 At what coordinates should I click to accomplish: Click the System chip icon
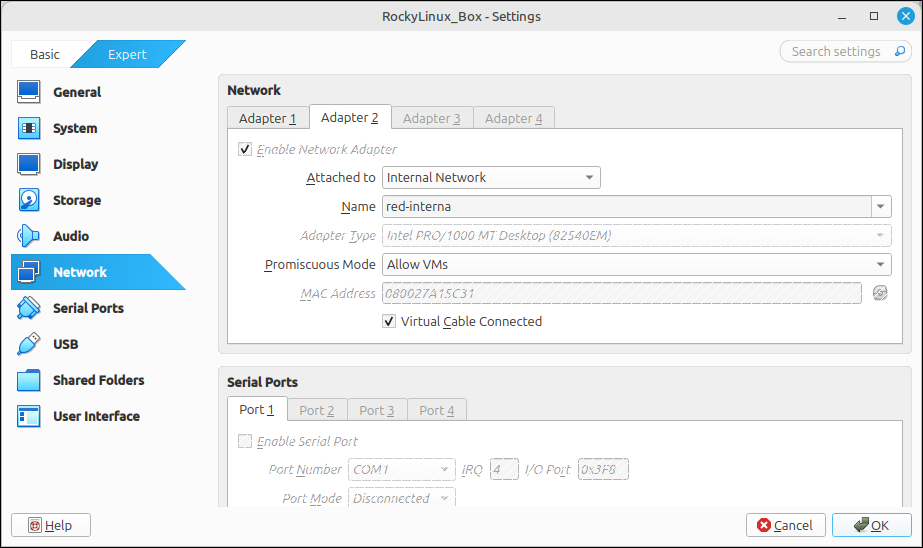pos(28,128)
